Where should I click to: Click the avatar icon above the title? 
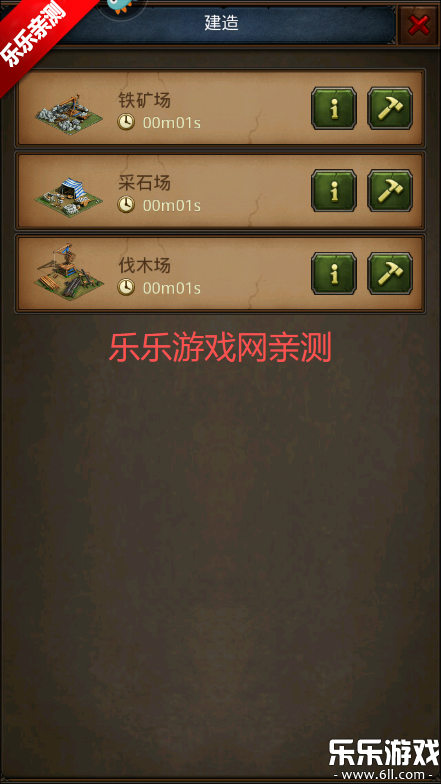coord(122,5)
